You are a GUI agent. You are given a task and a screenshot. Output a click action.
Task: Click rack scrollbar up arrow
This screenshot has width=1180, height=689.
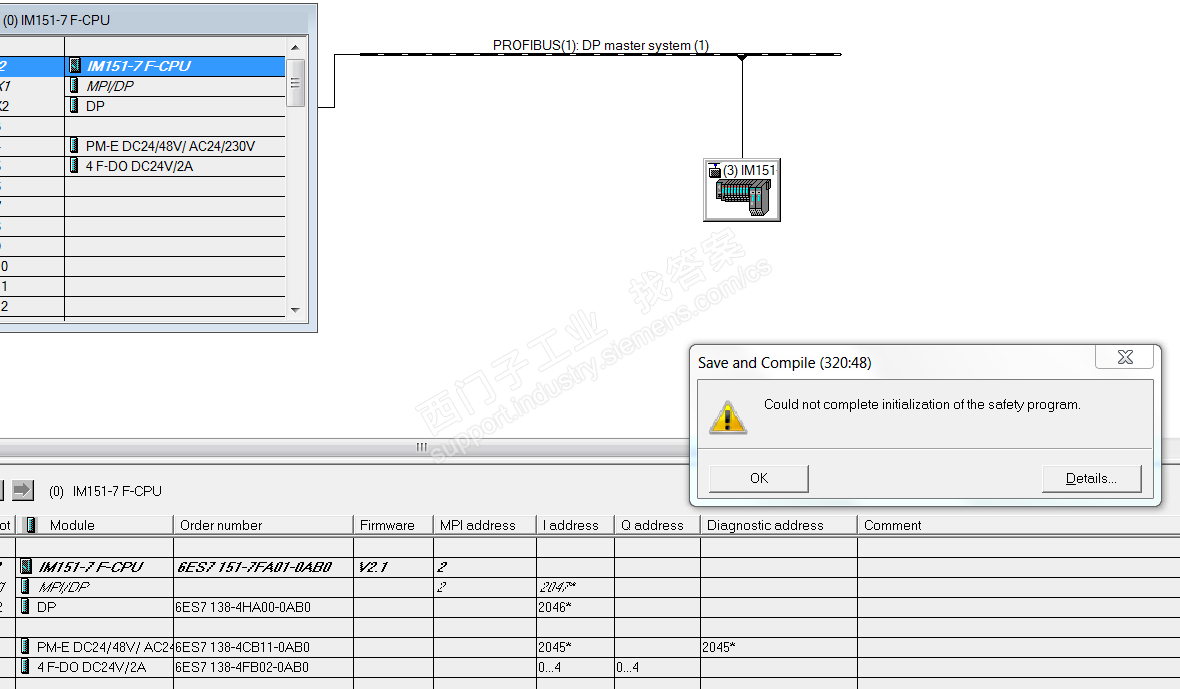(x=295, y=47)
